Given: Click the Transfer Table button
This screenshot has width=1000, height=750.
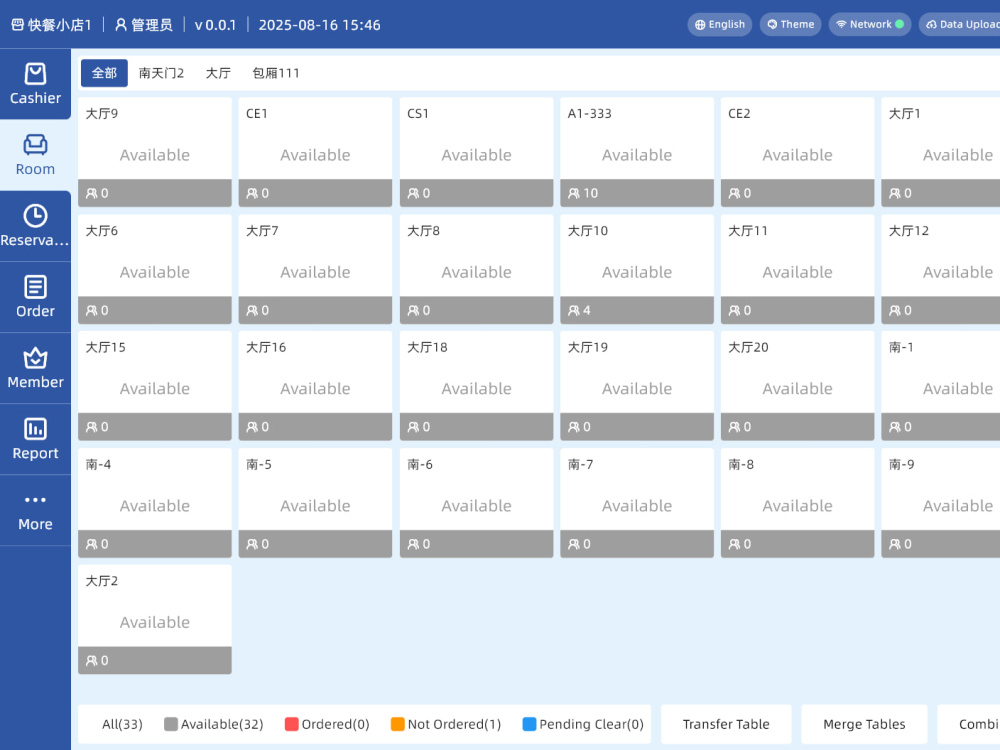Looking at the screenshot, I should click(x=726, y=724).
